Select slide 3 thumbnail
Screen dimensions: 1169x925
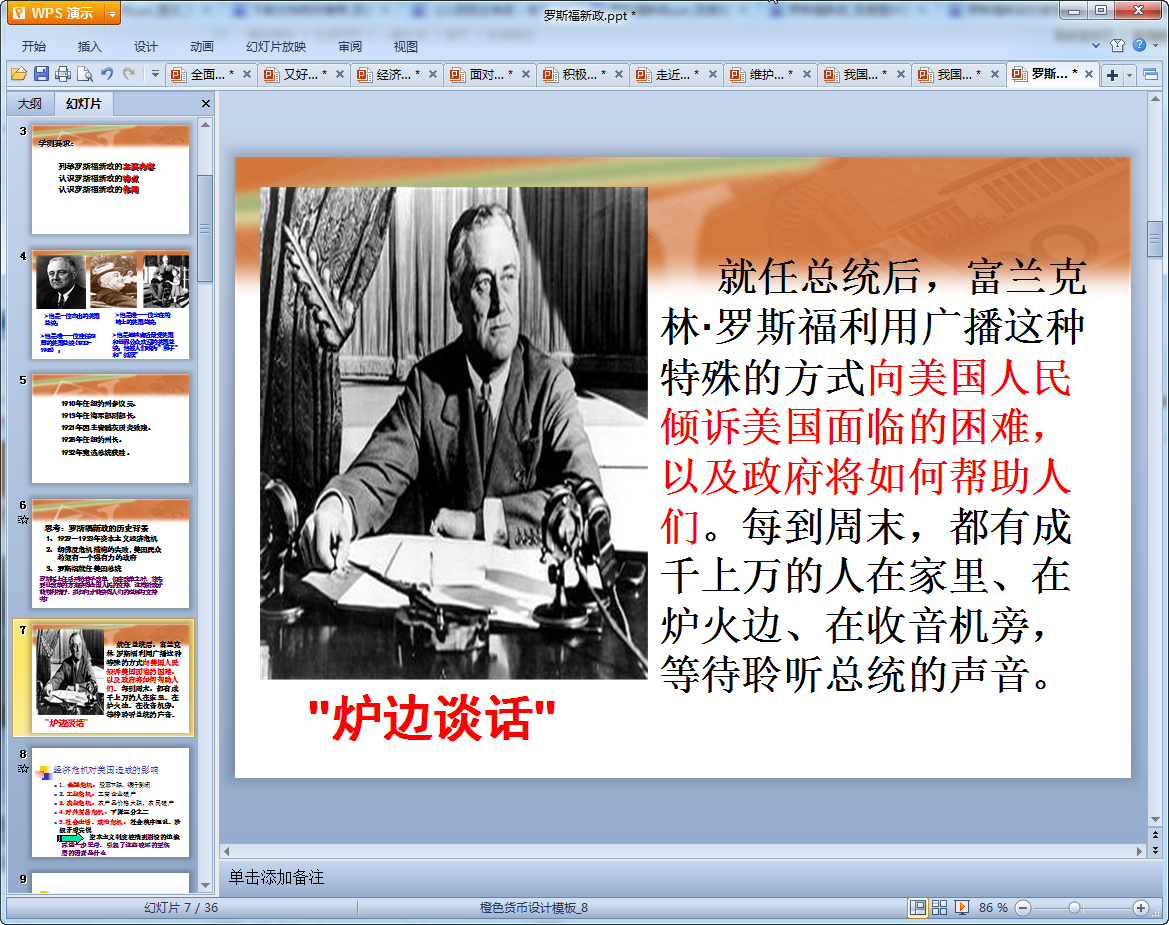click(110, 180)
